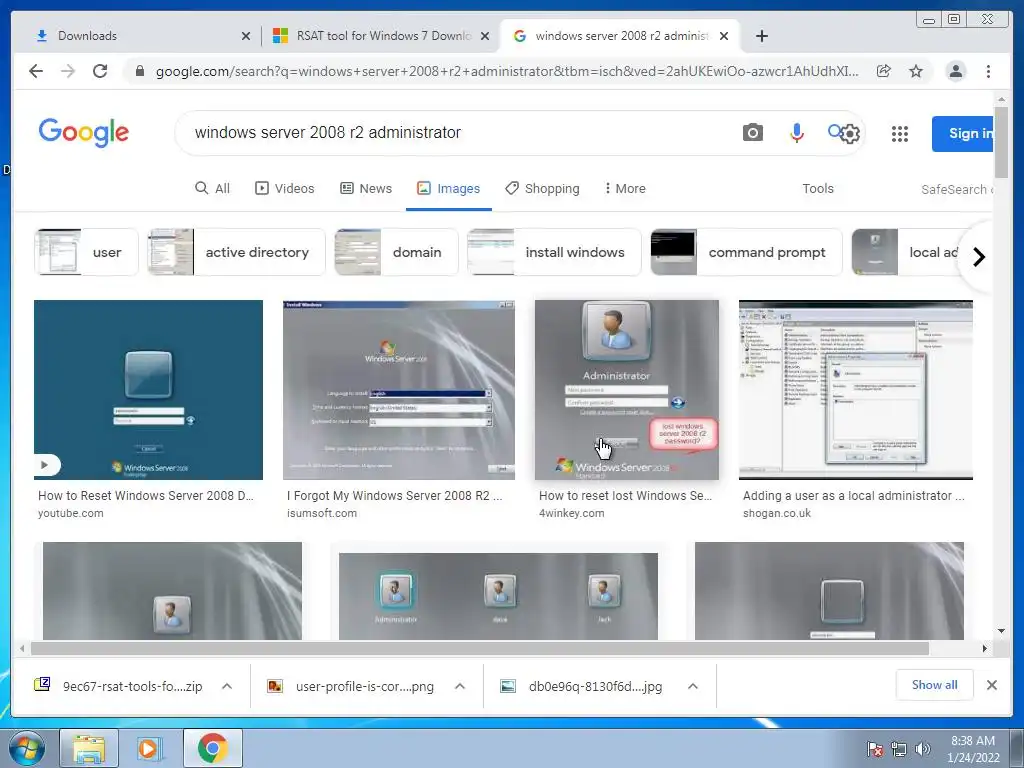
Task: Click the address bar URL
Action: [x=507, y=71]
